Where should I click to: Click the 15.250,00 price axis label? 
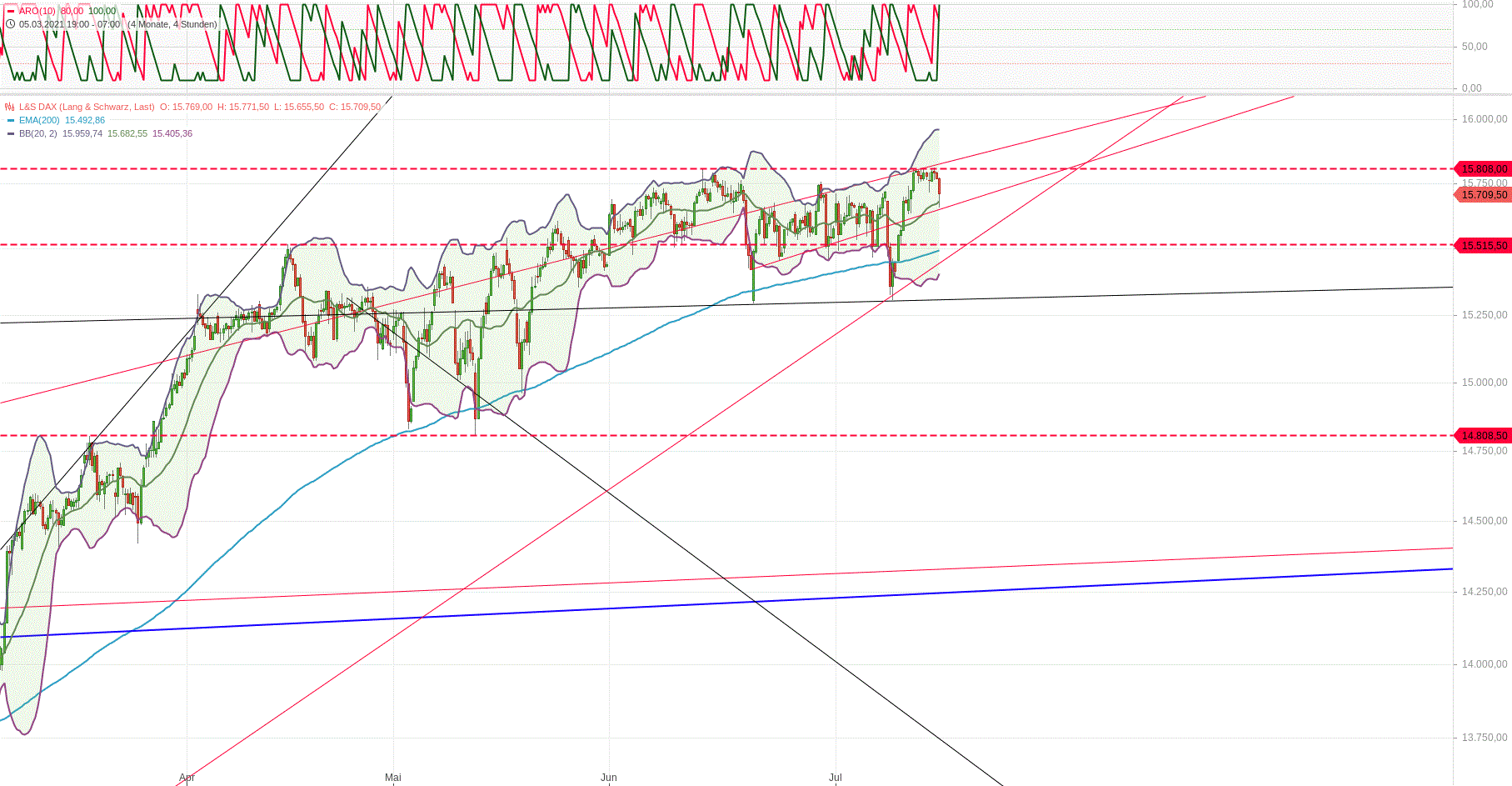point(1485,315)
